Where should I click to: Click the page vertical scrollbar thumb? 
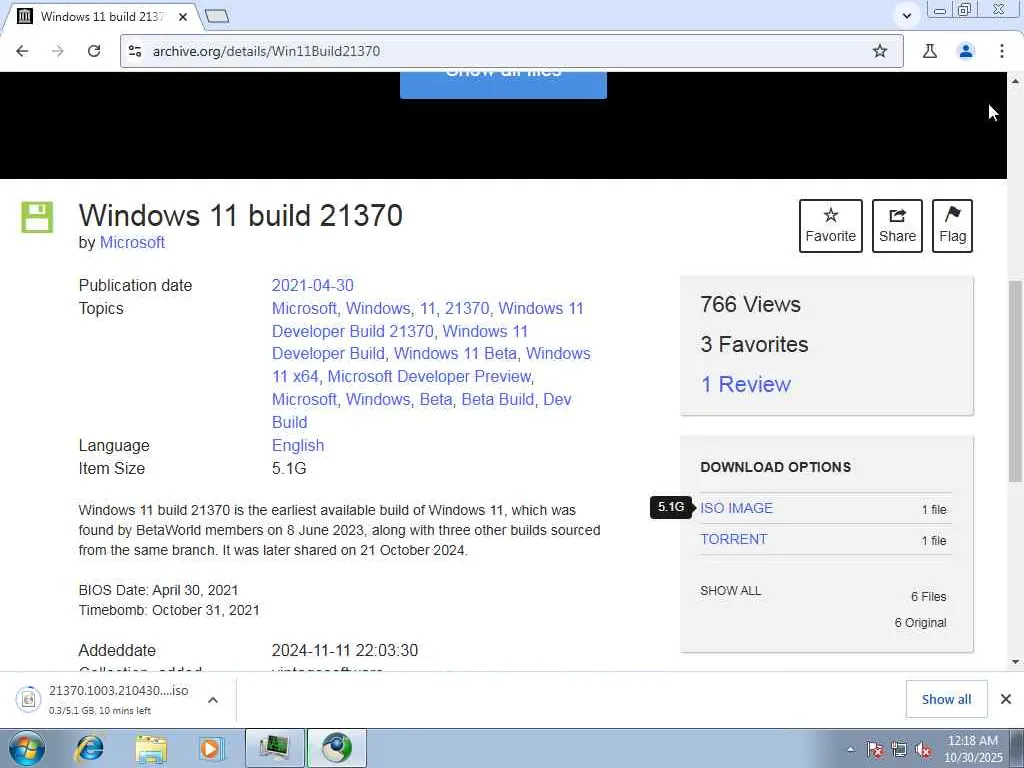[x=1015, y=381]
